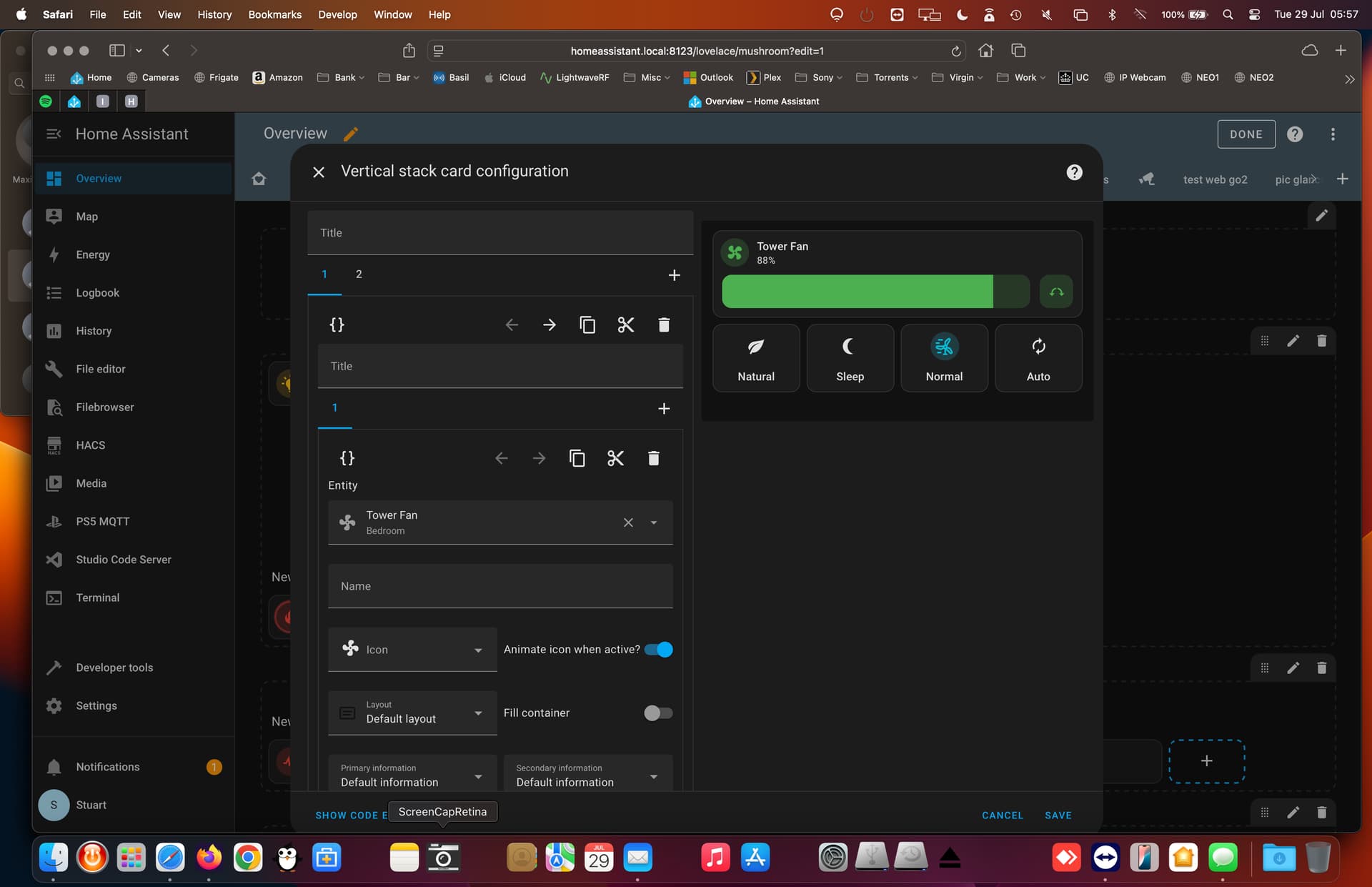This screenshot has width=1372, height=887.
Task: Edit the section with top pencil icon
Action: (1321, 215)
